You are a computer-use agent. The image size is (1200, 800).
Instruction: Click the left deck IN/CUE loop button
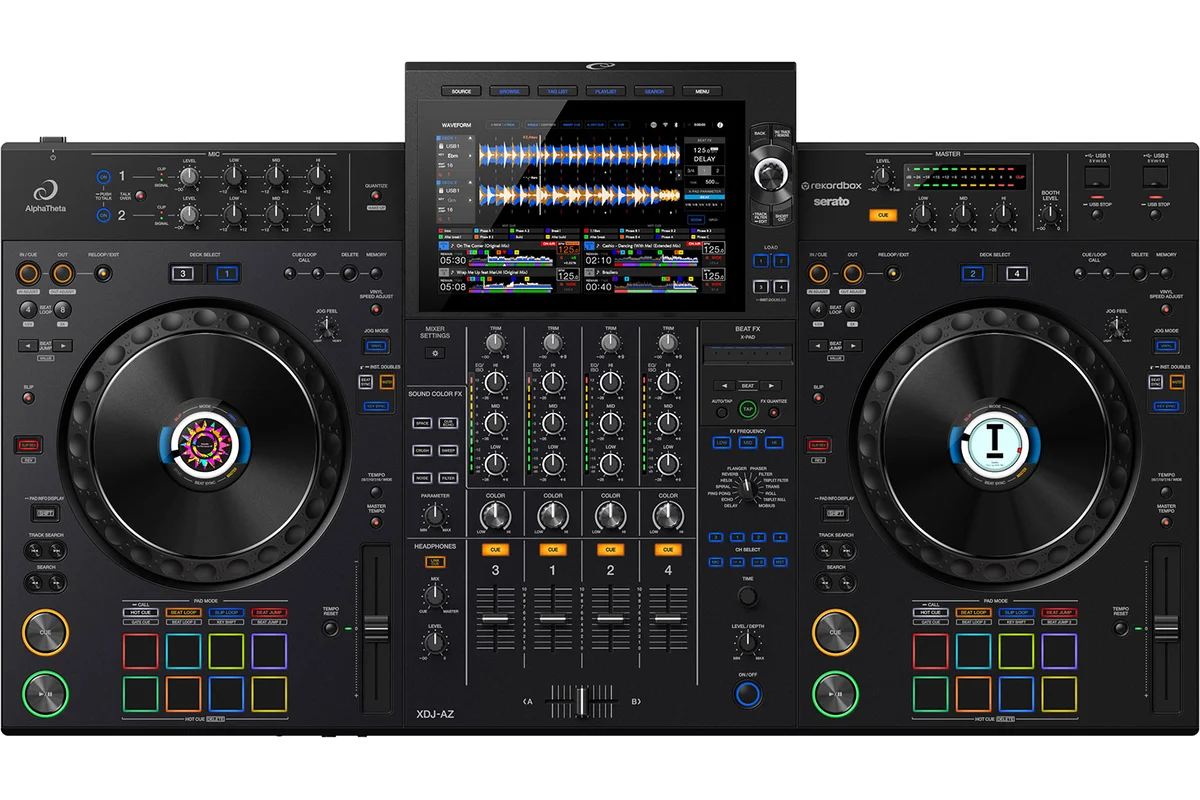pyautogui.click(x=28, y=273)
